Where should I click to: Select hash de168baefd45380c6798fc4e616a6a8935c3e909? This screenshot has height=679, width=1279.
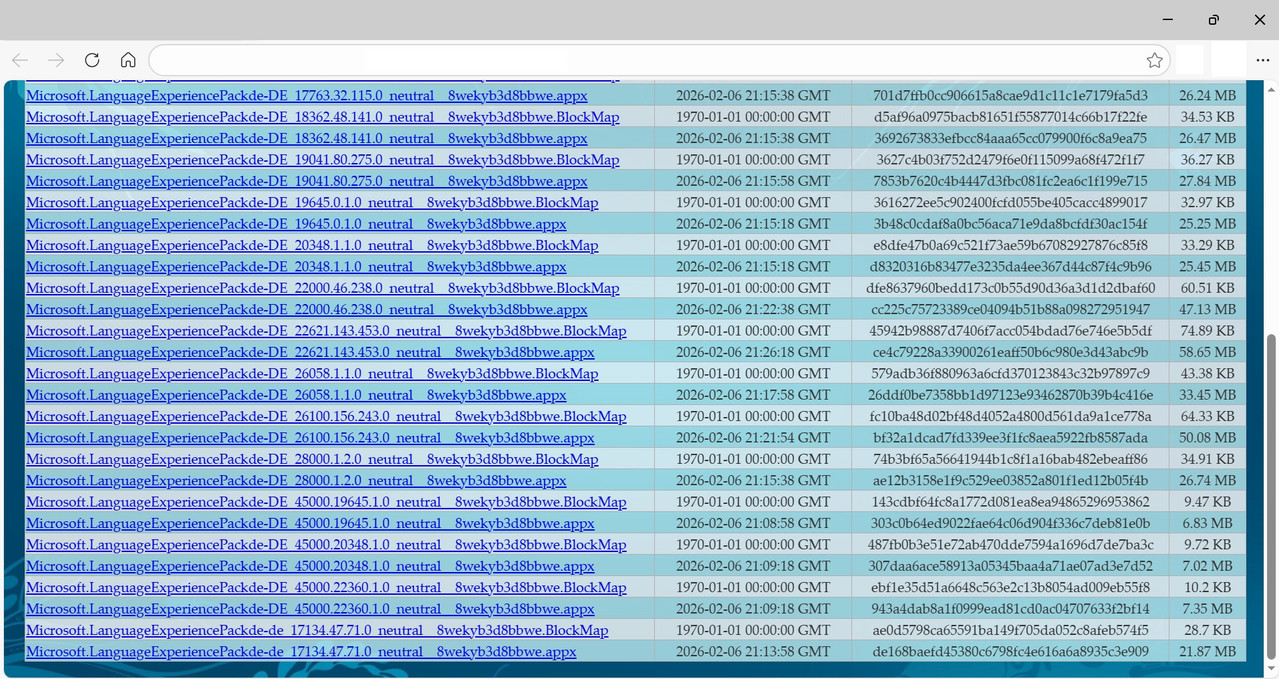[1010, 652]
